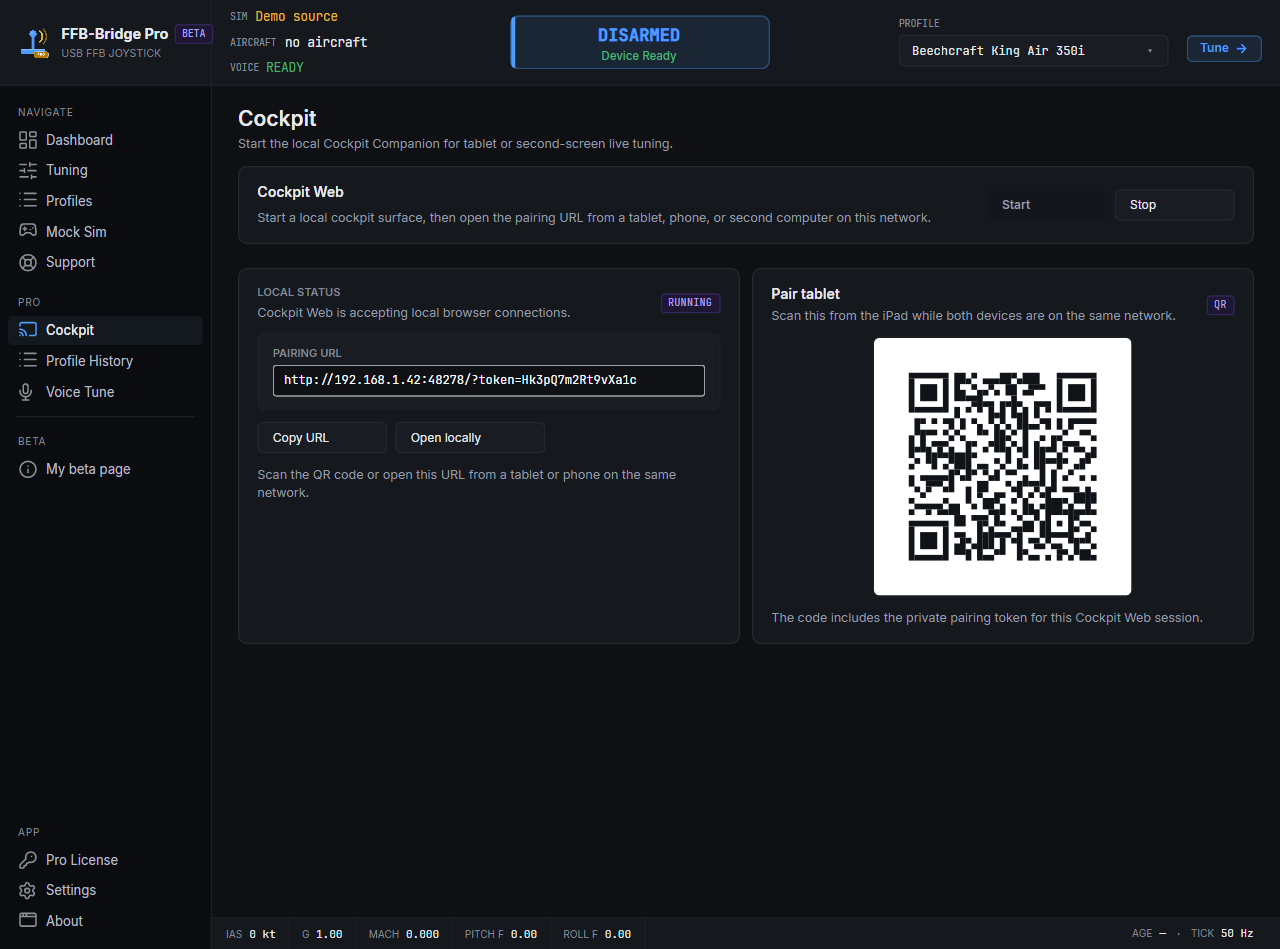Click the About window icon

[x=28, y=921]
